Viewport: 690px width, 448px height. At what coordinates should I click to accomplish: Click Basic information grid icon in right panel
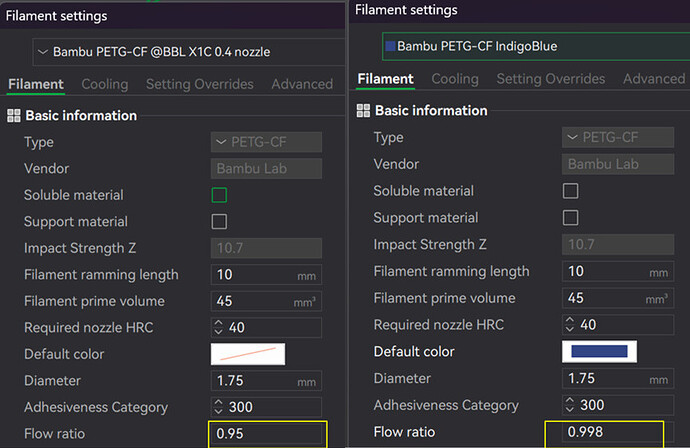[363, 110]
